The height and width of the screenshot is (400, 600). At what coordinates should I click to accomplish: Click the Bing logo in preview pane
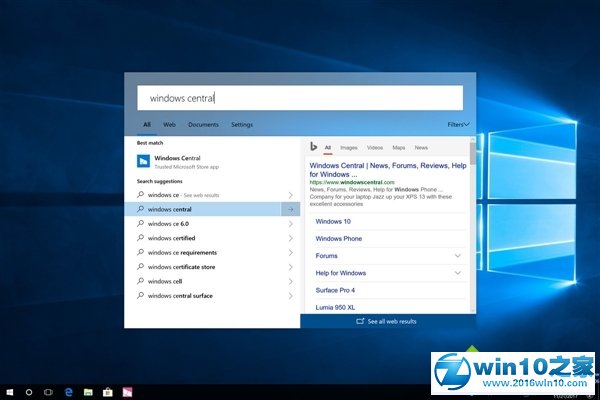[313, 147]
